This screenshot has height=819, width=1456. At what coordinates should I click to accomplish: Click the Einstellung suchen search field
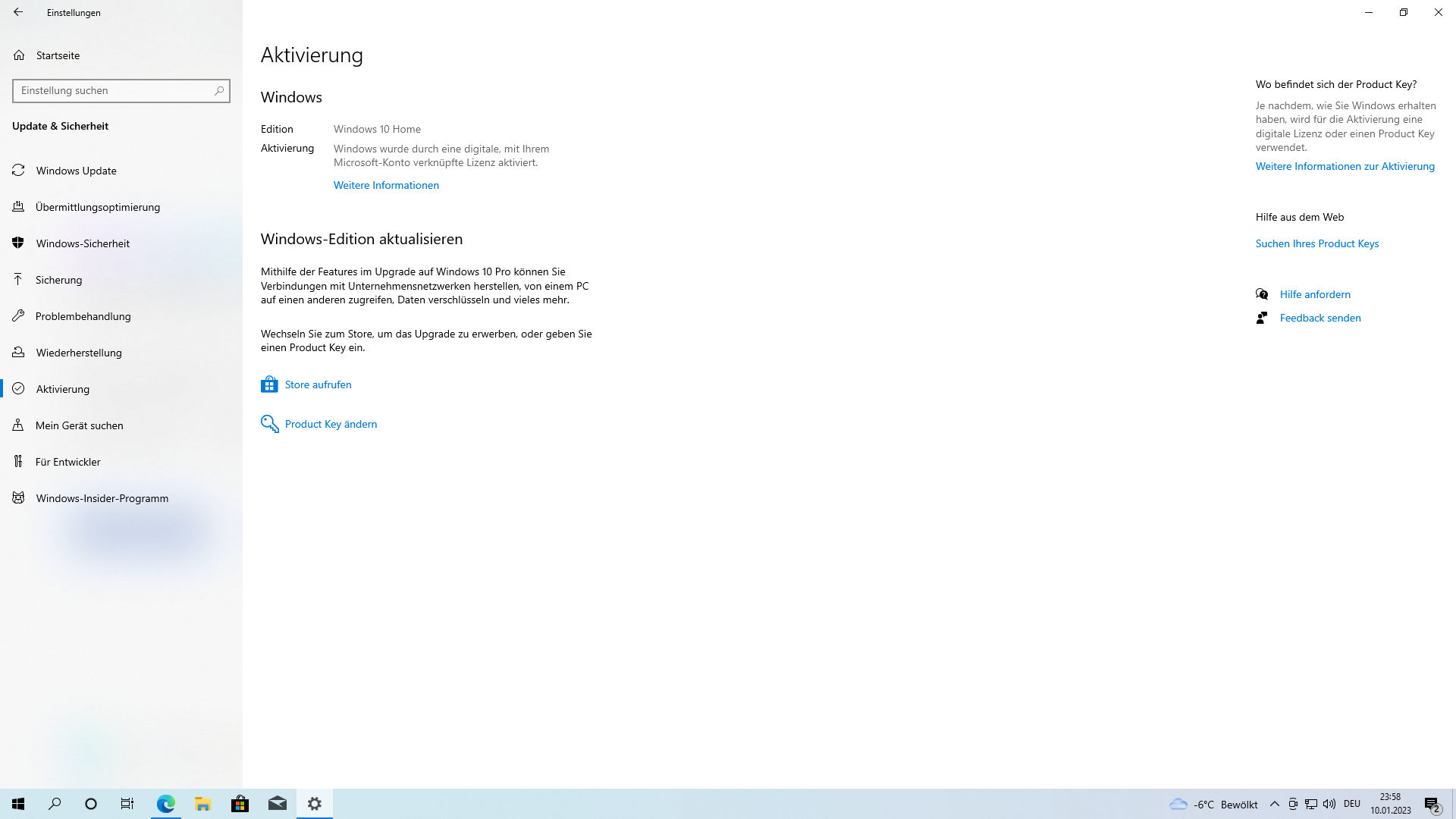pyautogui.click(x=114, y=91)
